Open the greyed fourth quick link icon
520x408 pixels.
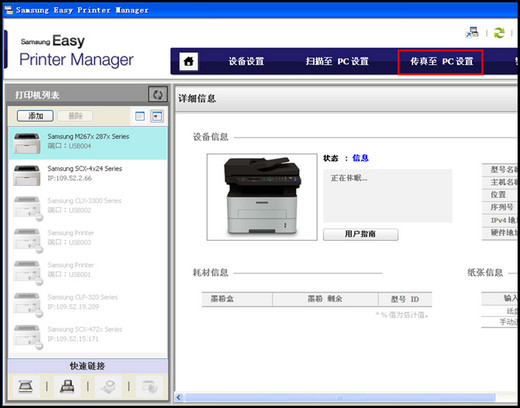tap(149, 387)
